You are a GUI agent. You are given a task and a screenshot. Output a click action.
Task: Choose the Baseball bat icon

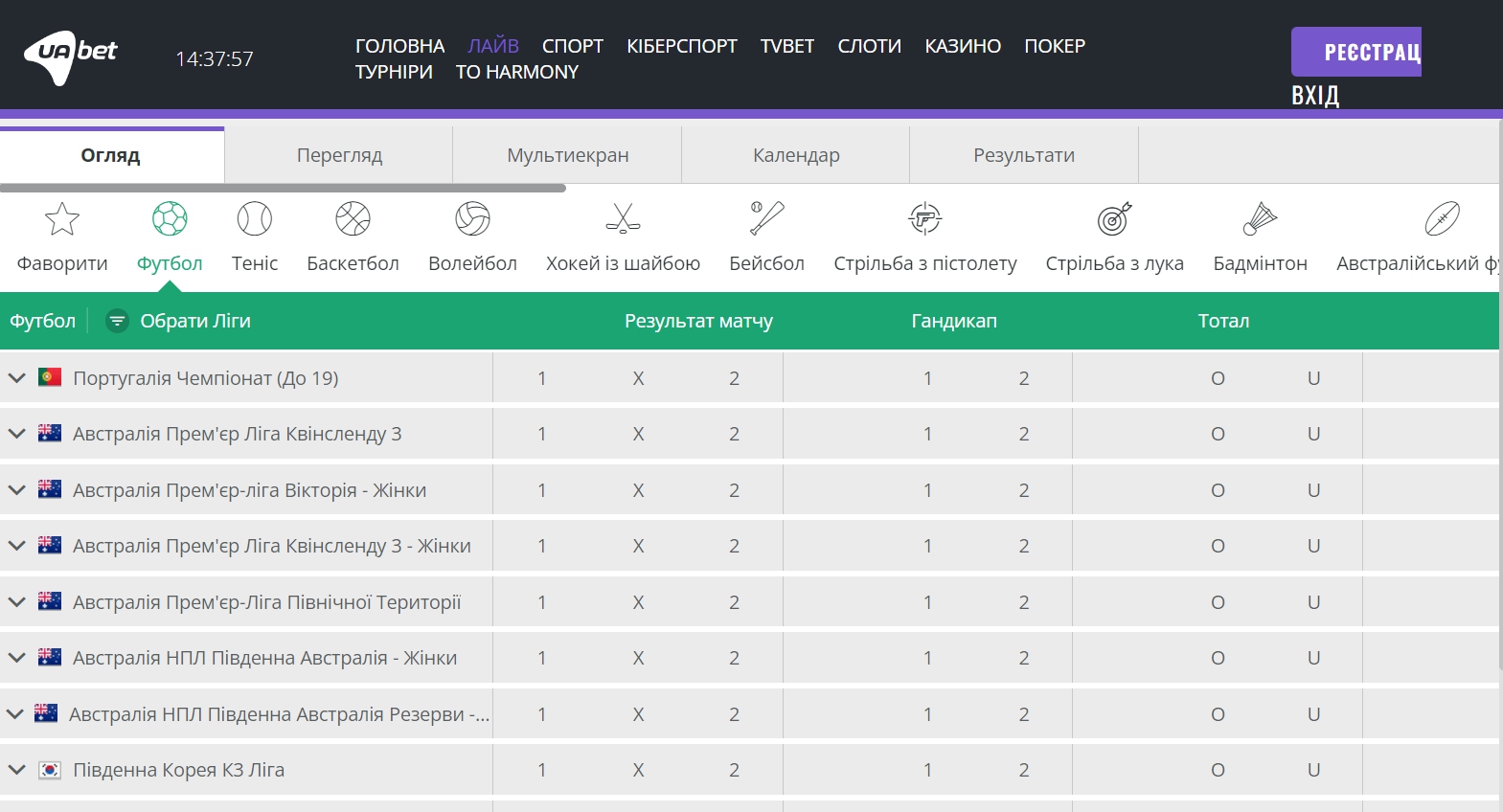click(x=766, y=219)
